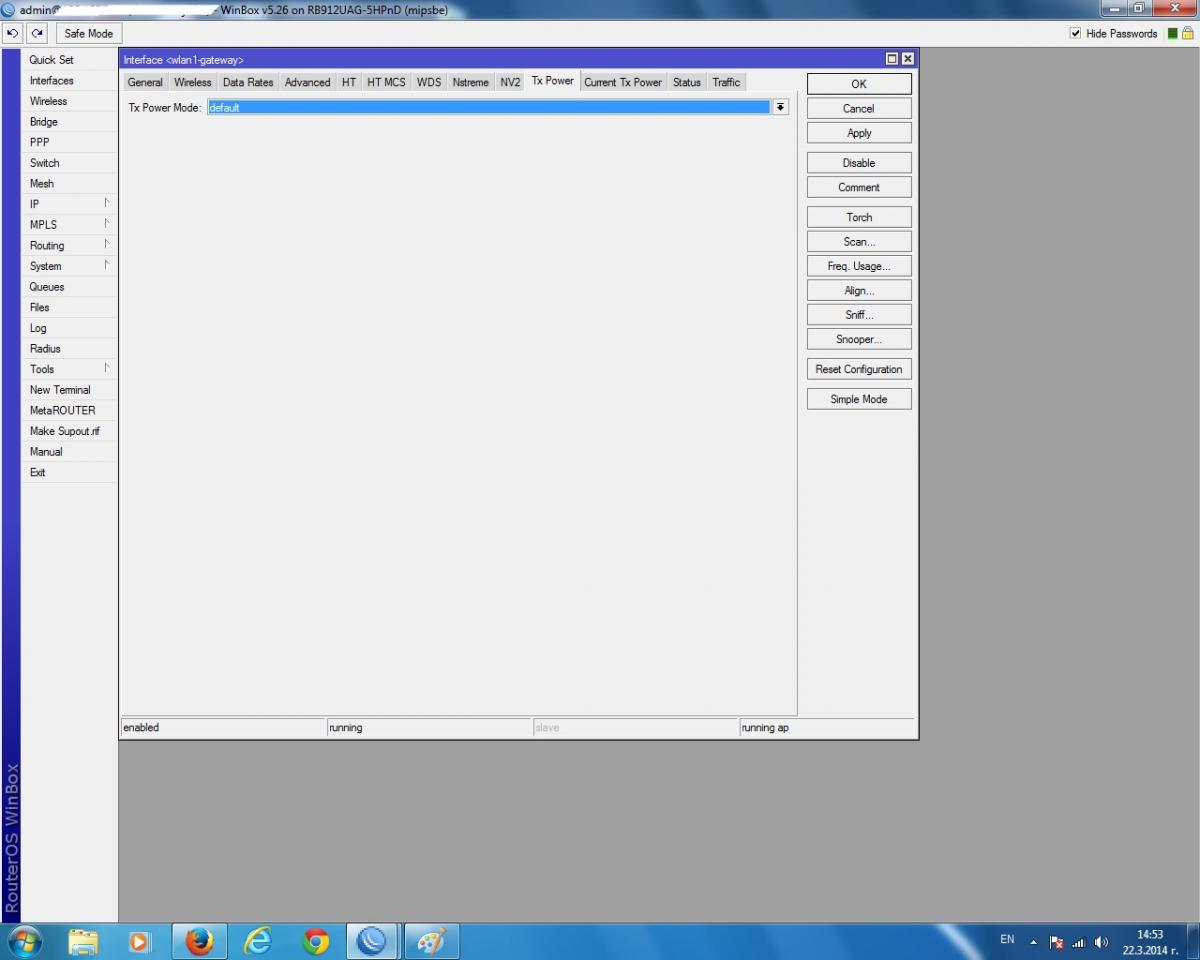The image size is (1200, 960).
Task: Toggle the Hide Passwords checkbox
Action: coord(1076,33)
